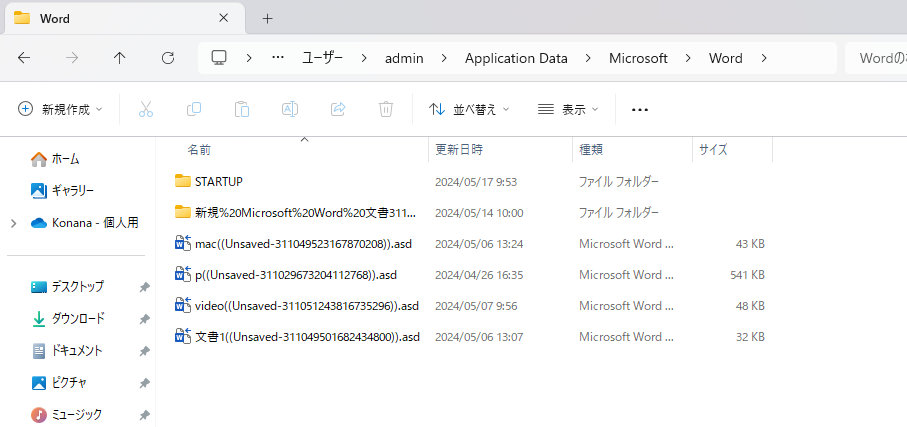Open ミュージック in quick access
The width and height of the screenshot is (907, 427).
pos(66,414)
